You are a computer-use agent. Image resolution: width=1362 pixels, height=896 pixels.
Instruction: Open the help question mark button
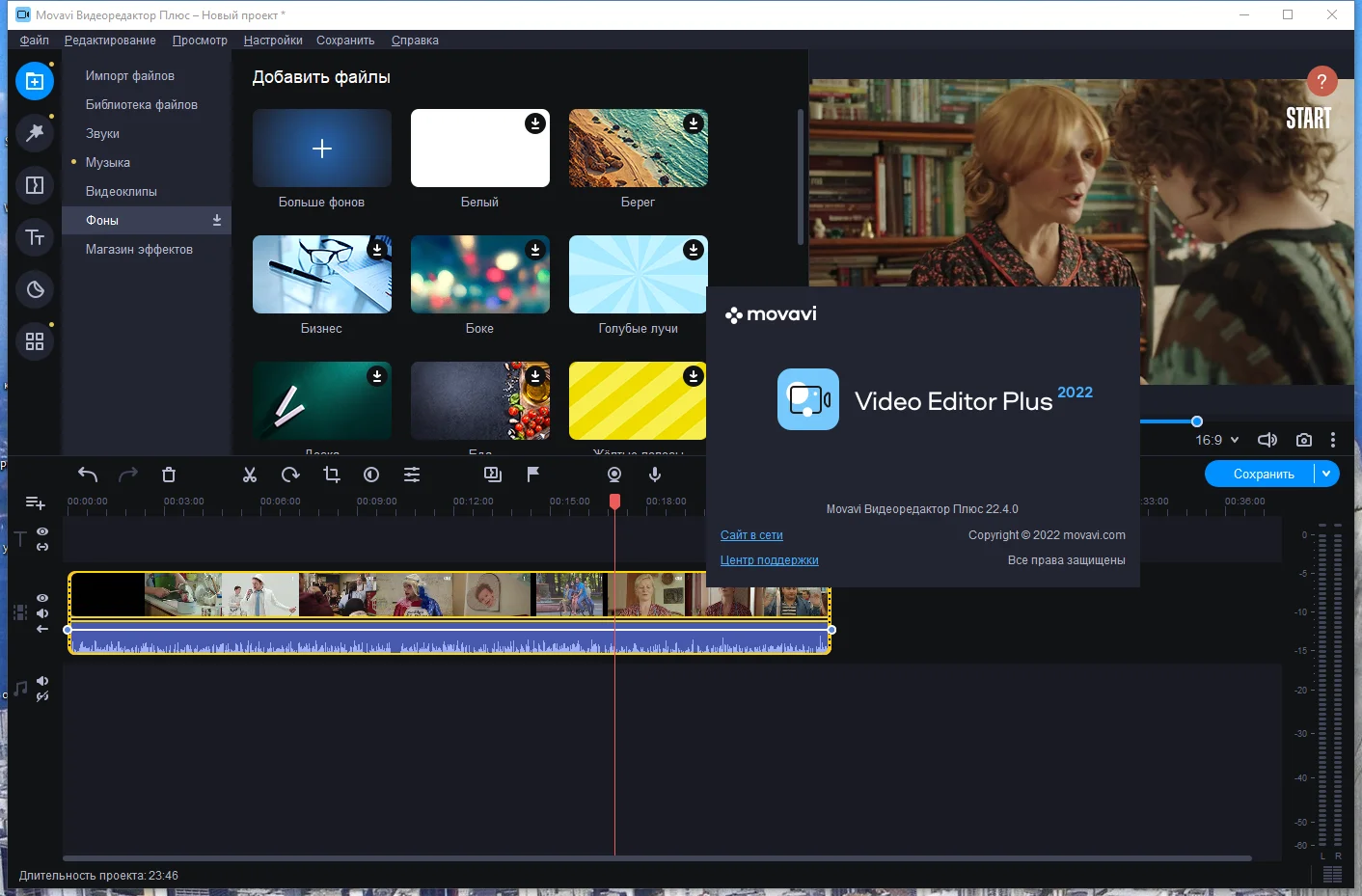click(1321, 82)
